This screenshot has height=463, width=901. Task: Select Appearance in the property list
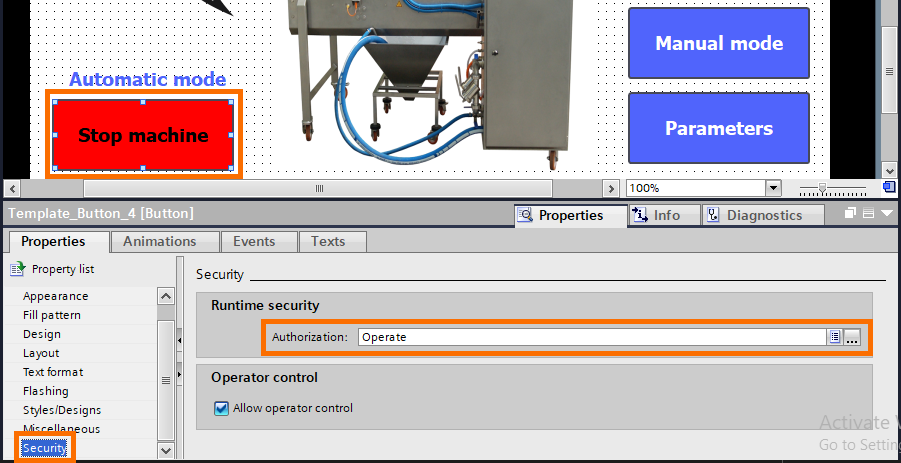(x=56, y=296)
